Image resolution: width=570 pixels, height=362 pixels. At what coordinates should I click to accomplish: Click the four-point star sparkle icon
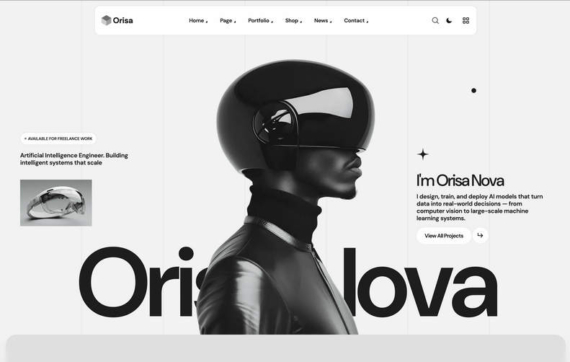tap(423, 154)
